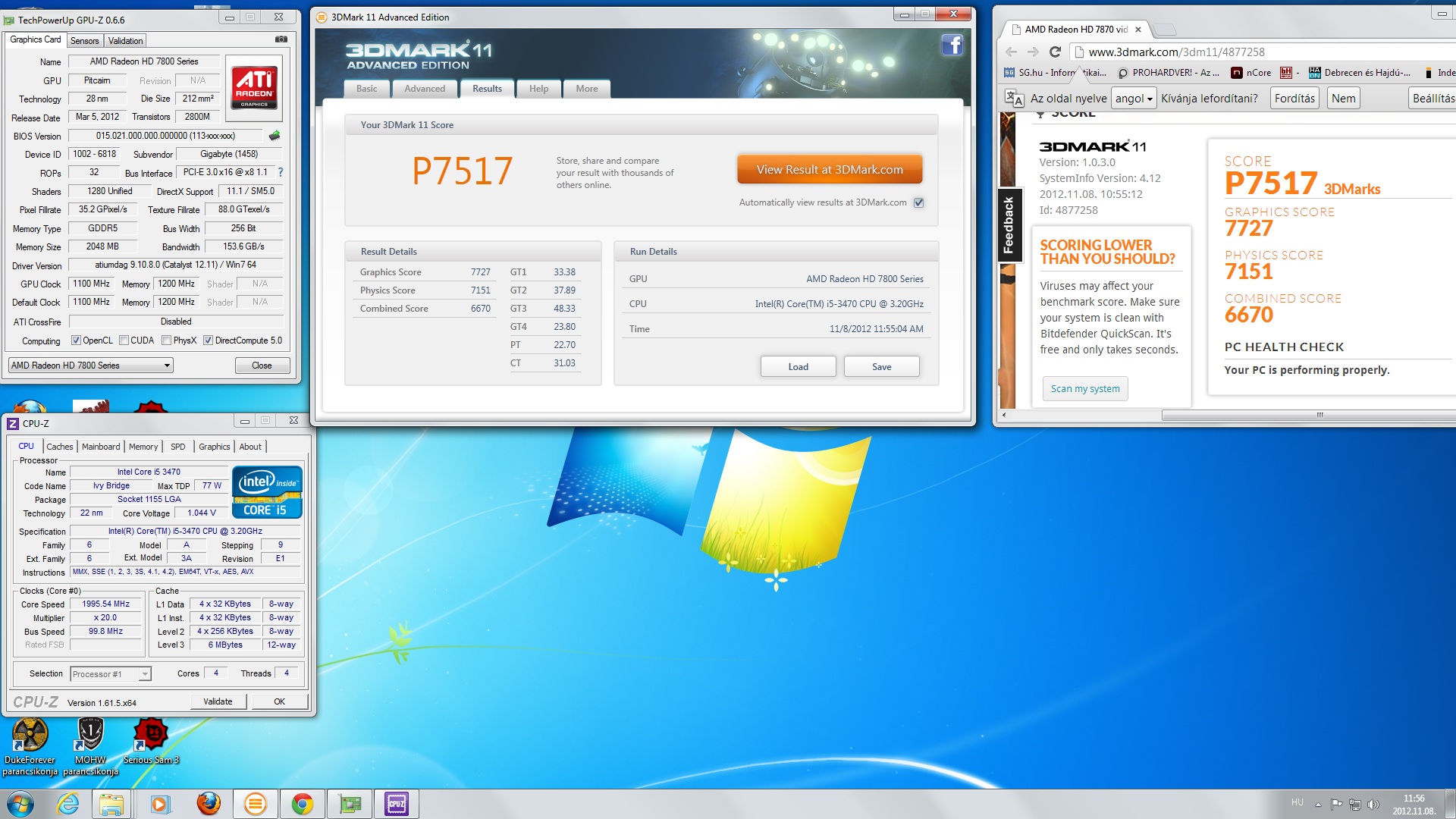Image resolution: width=1456 pixels, height=819 pixels.
Task: Open the Memory tab in CPU-Z
Action: click(x=143, y=447)
